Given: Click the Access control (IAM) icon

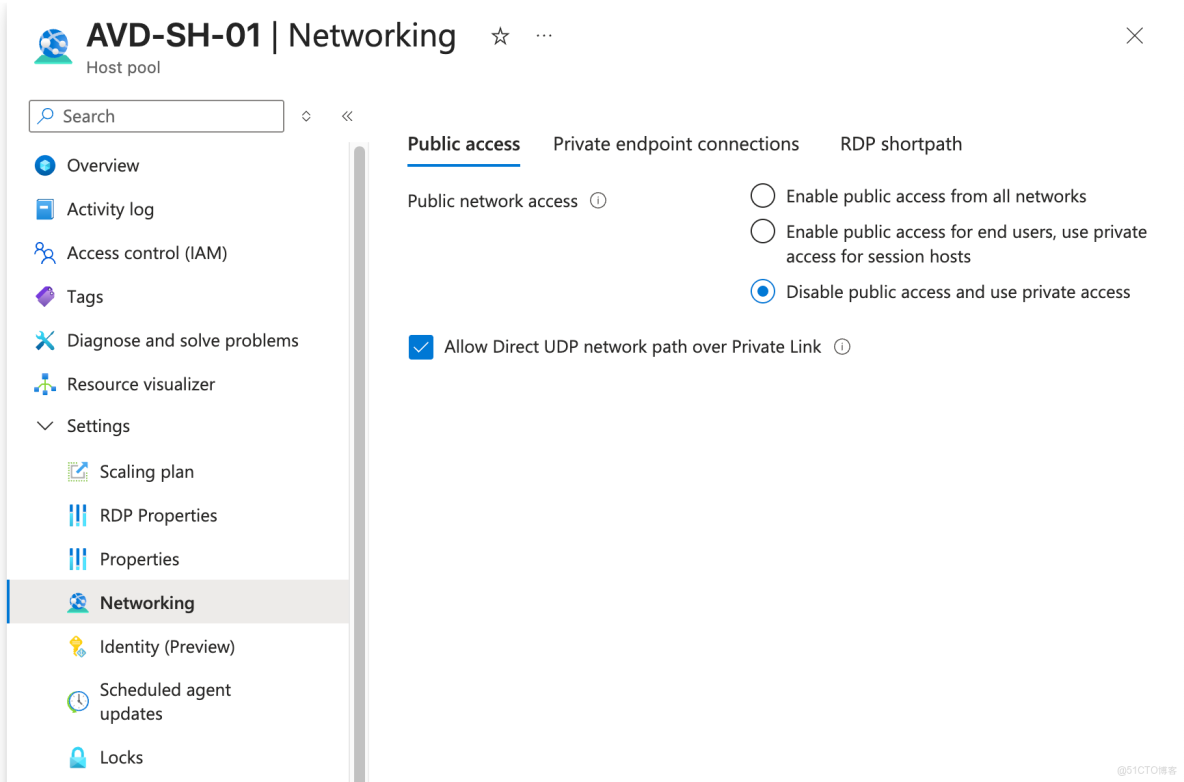Looking at the screenshot, I should (x=45, y=253).
